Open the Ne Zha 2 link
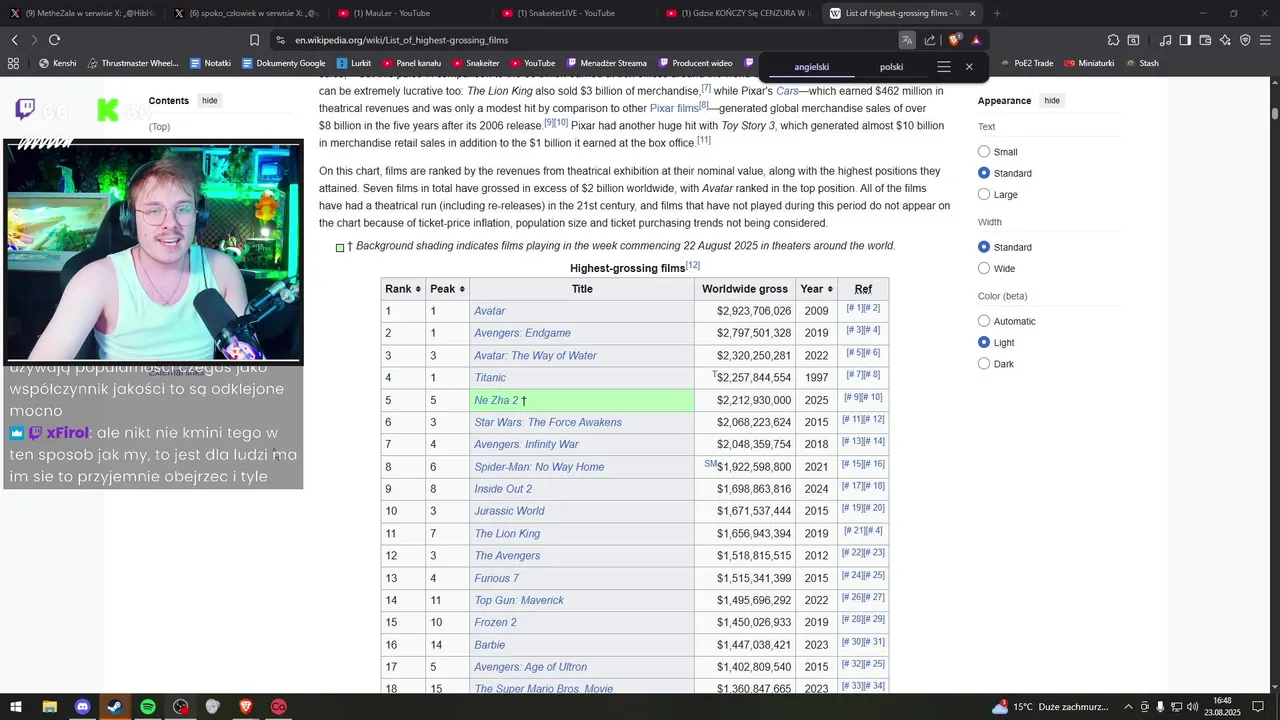Viewport: 1280px width, 720px height. point(496,400)
